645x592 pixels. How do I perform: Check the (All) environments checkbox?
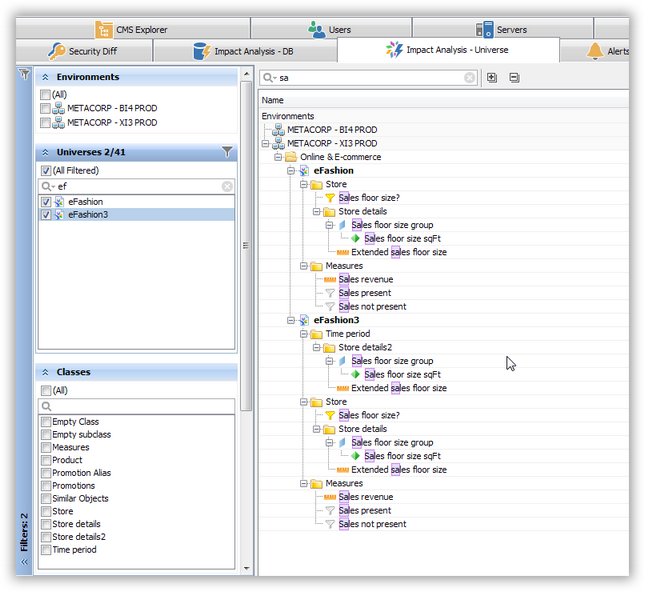click(x=45, y=95)
